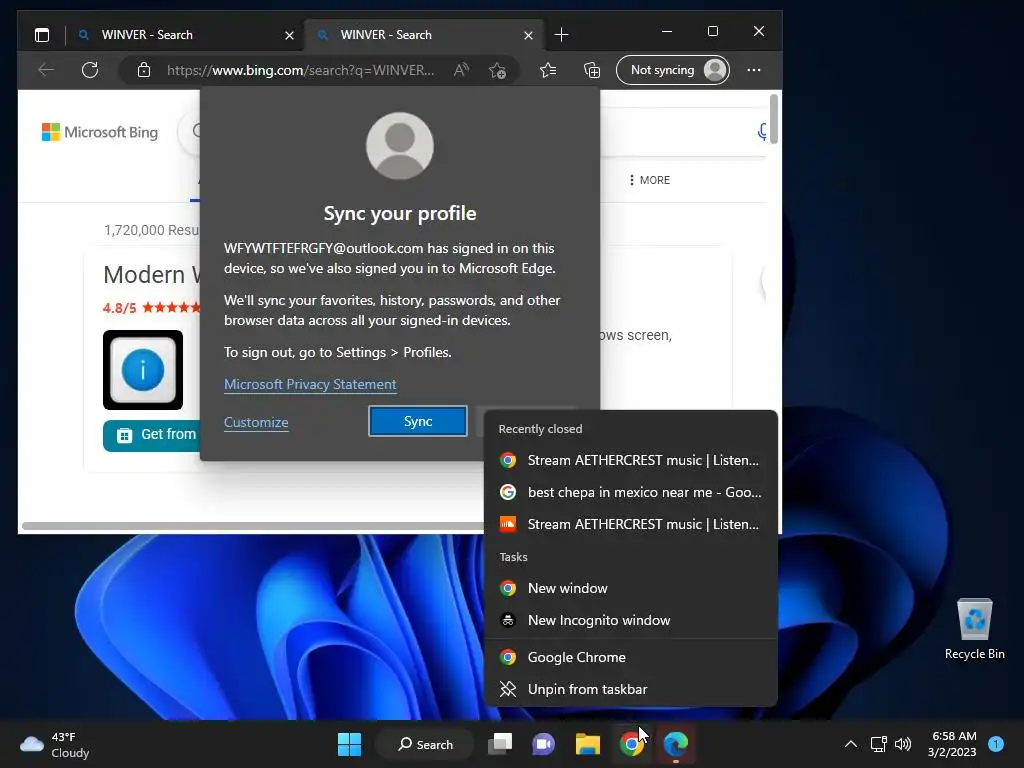
Task: Expand the MORE search options on Bing
Action: pyautogui.click(x=649, y=180)
